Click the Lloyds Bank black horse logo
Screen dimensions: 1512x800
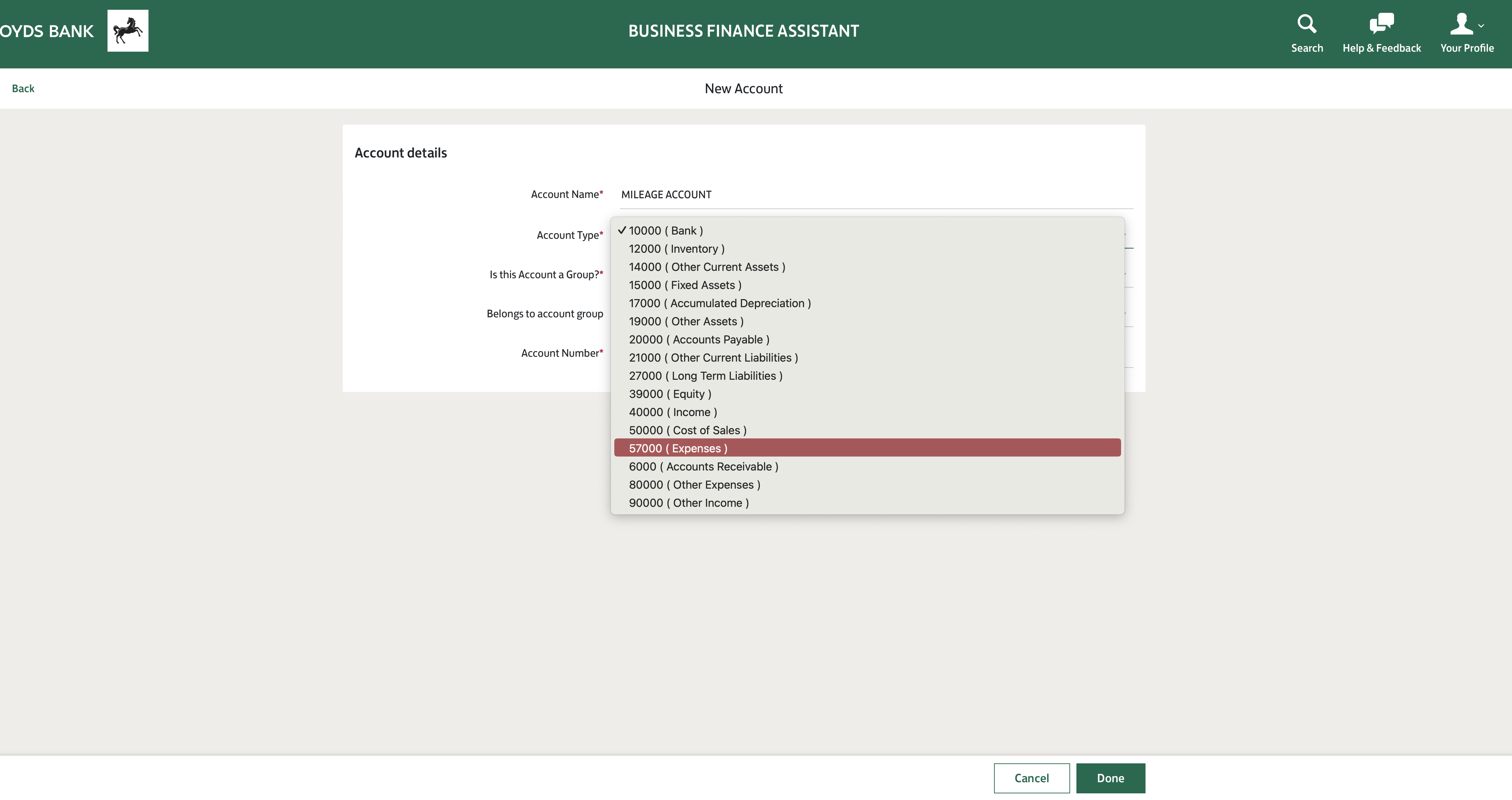click(128, 30)
